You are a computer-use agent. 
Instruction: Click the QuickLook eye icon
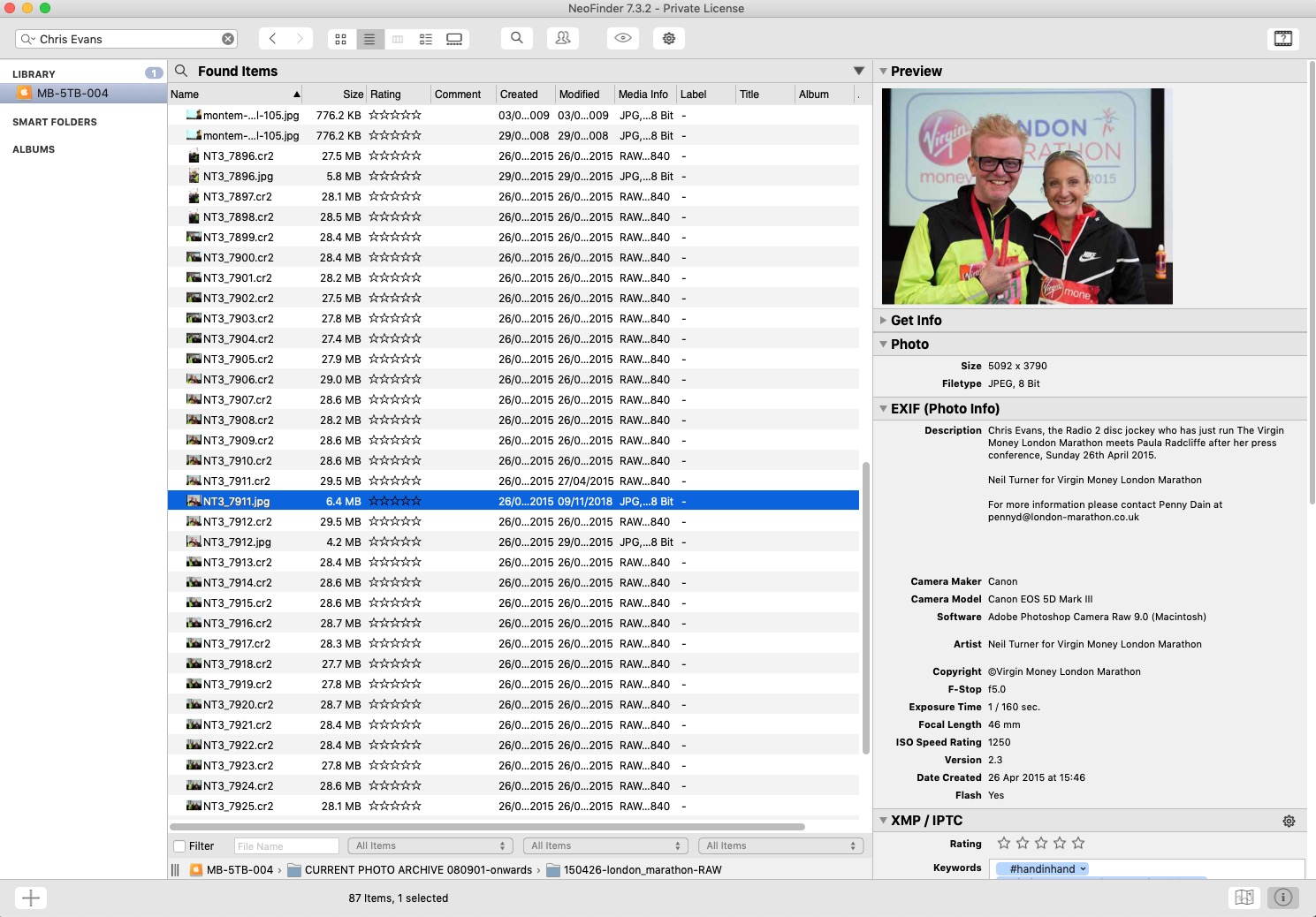(x=623, y=38)
